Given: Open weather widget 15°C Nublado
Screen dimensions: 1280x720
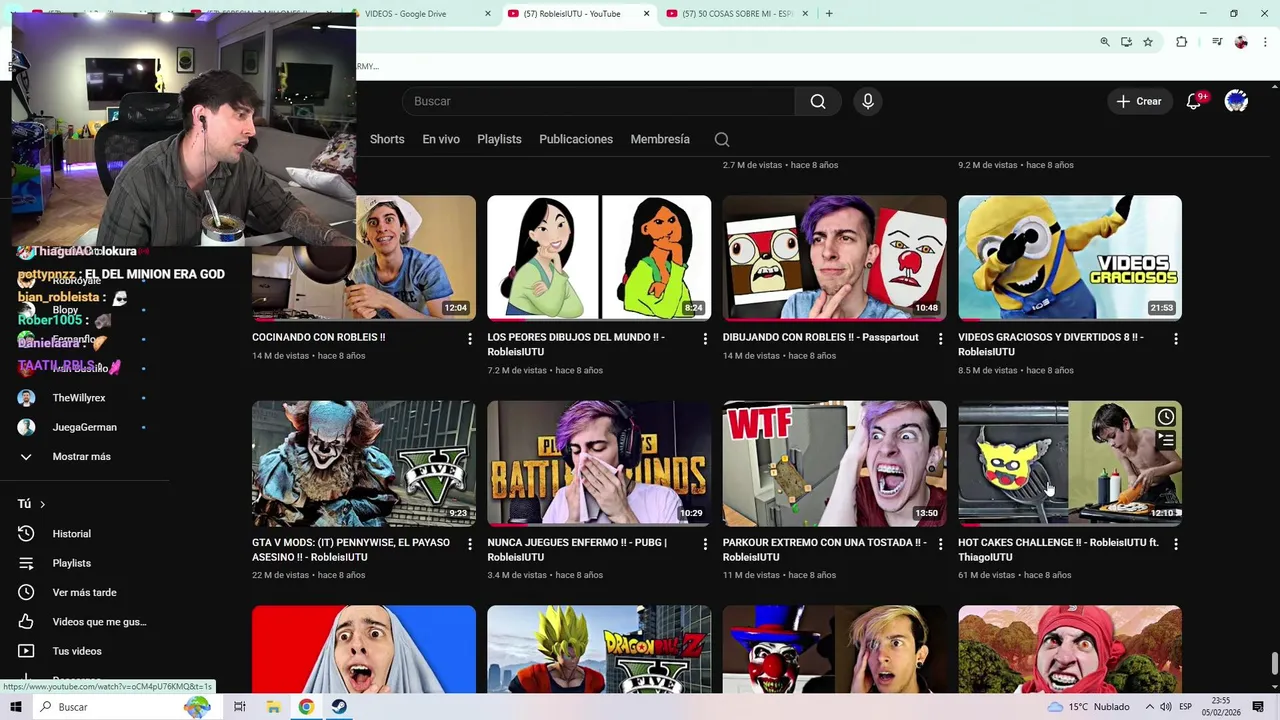Looking at the screenshot, I should point(1088,707).
